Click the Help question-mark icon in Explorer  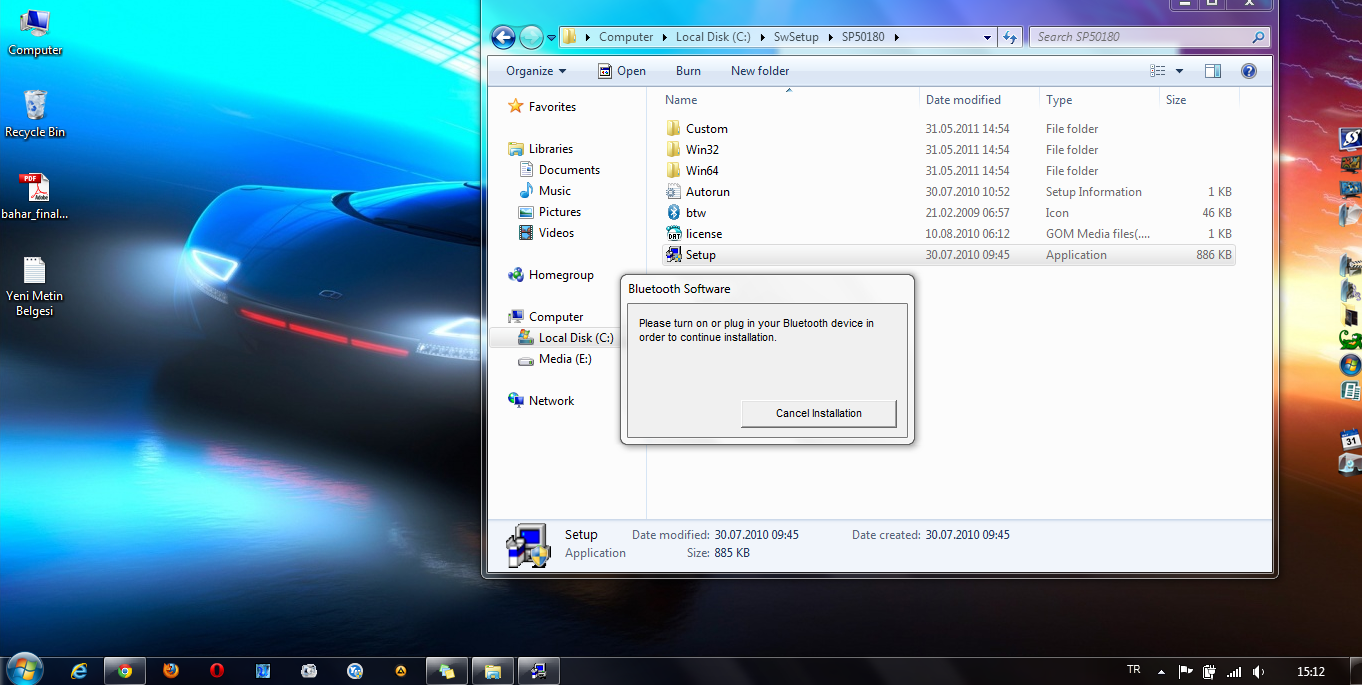point(1248,70)
